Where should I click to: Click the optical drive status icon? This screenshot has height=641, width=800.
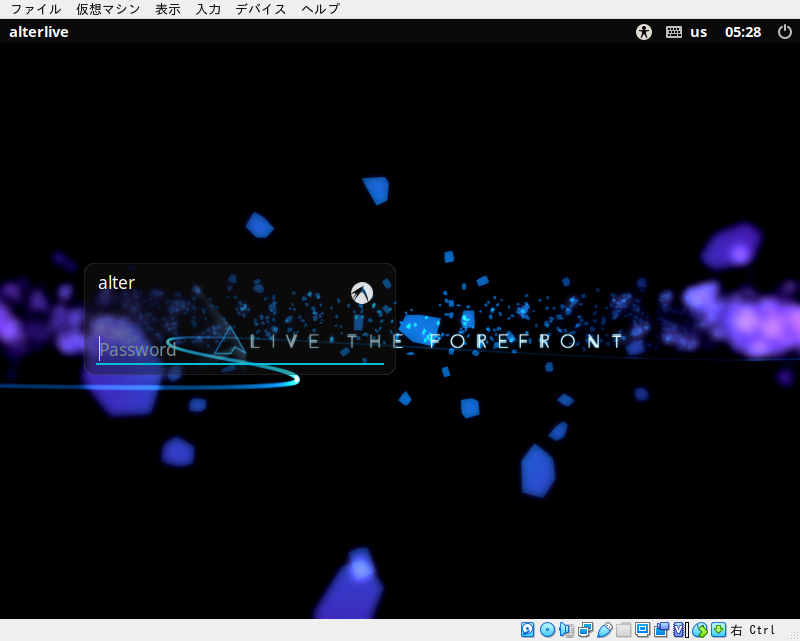click(546, 630)
